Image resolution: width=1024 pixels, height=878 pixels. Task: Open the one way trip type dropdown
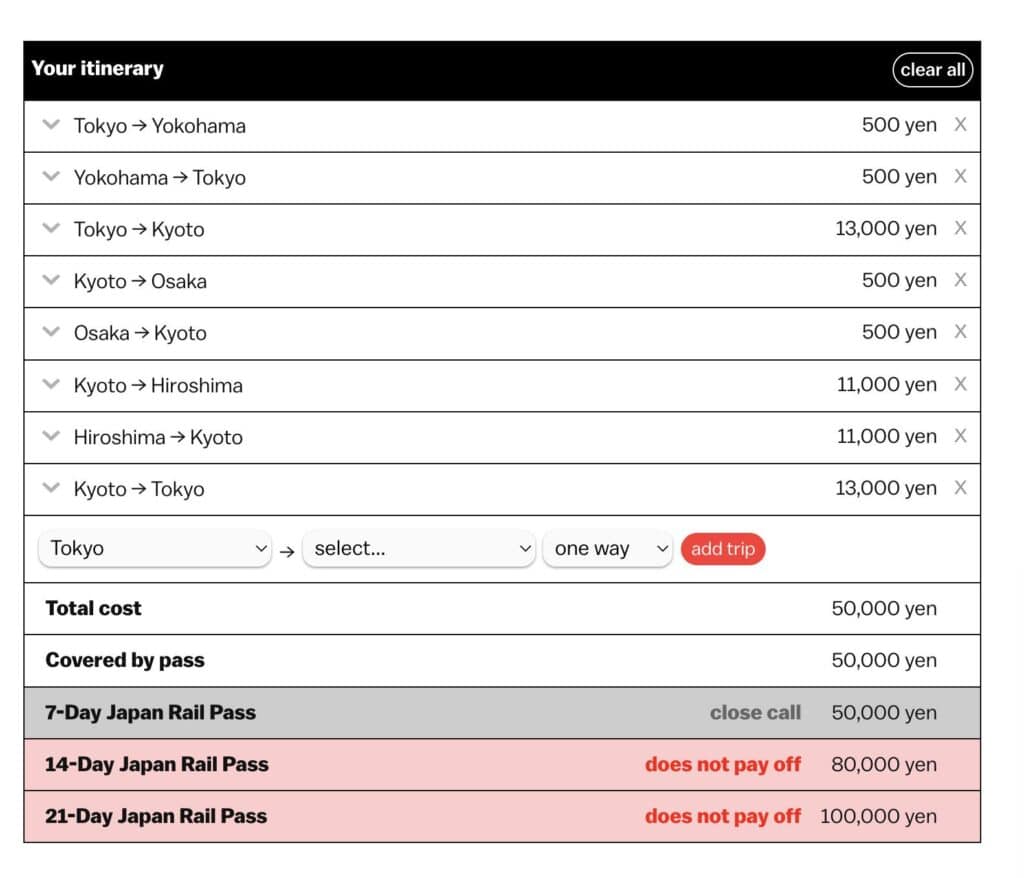click(607, 548)
